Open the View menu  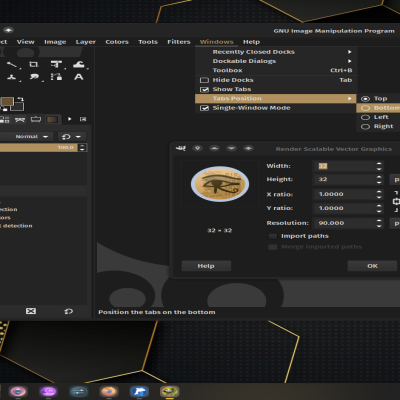[x=26, y=42]
